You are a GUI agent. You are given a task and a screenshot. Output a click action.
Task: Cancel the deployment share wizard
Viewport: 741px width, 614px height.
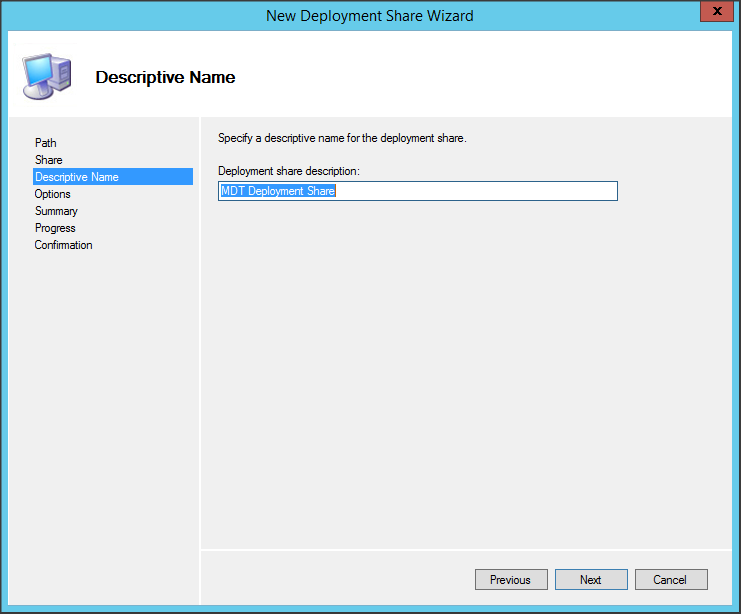click(x=670, y=580)
